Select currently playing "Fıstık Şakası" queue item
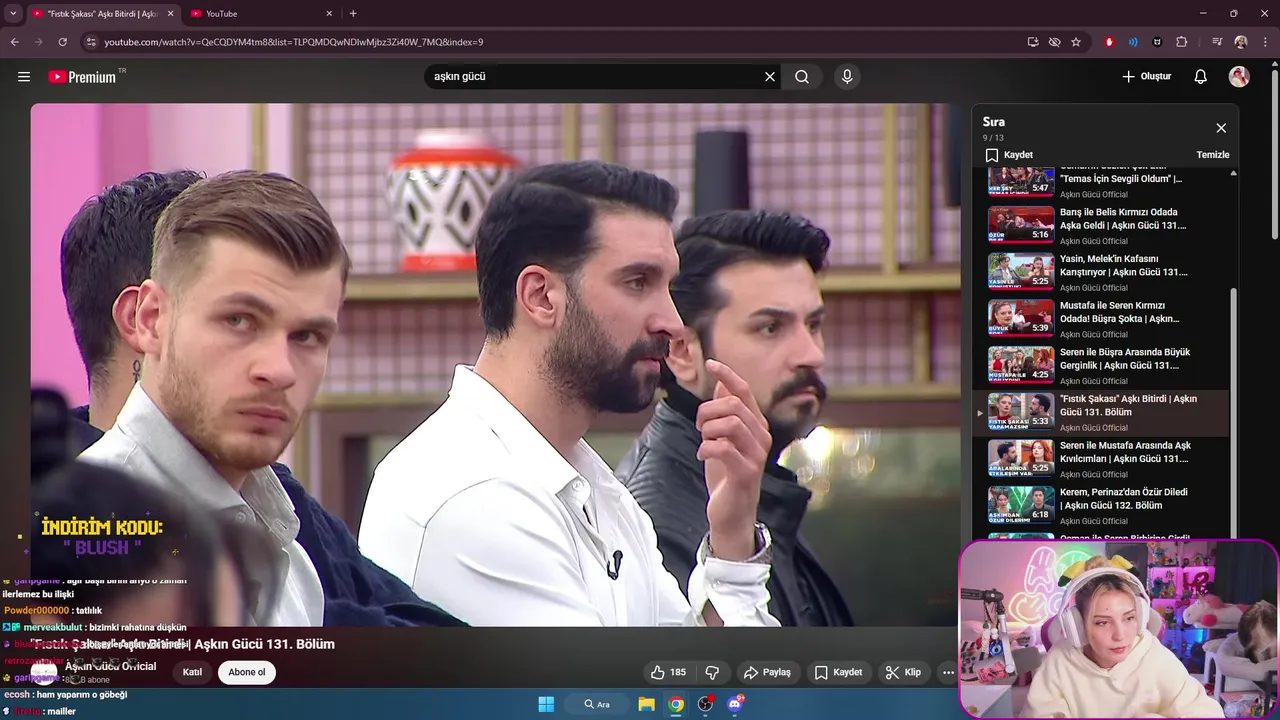Image resolution: width=1280 pixels, height=720 pixels. tap(1102, 413)
